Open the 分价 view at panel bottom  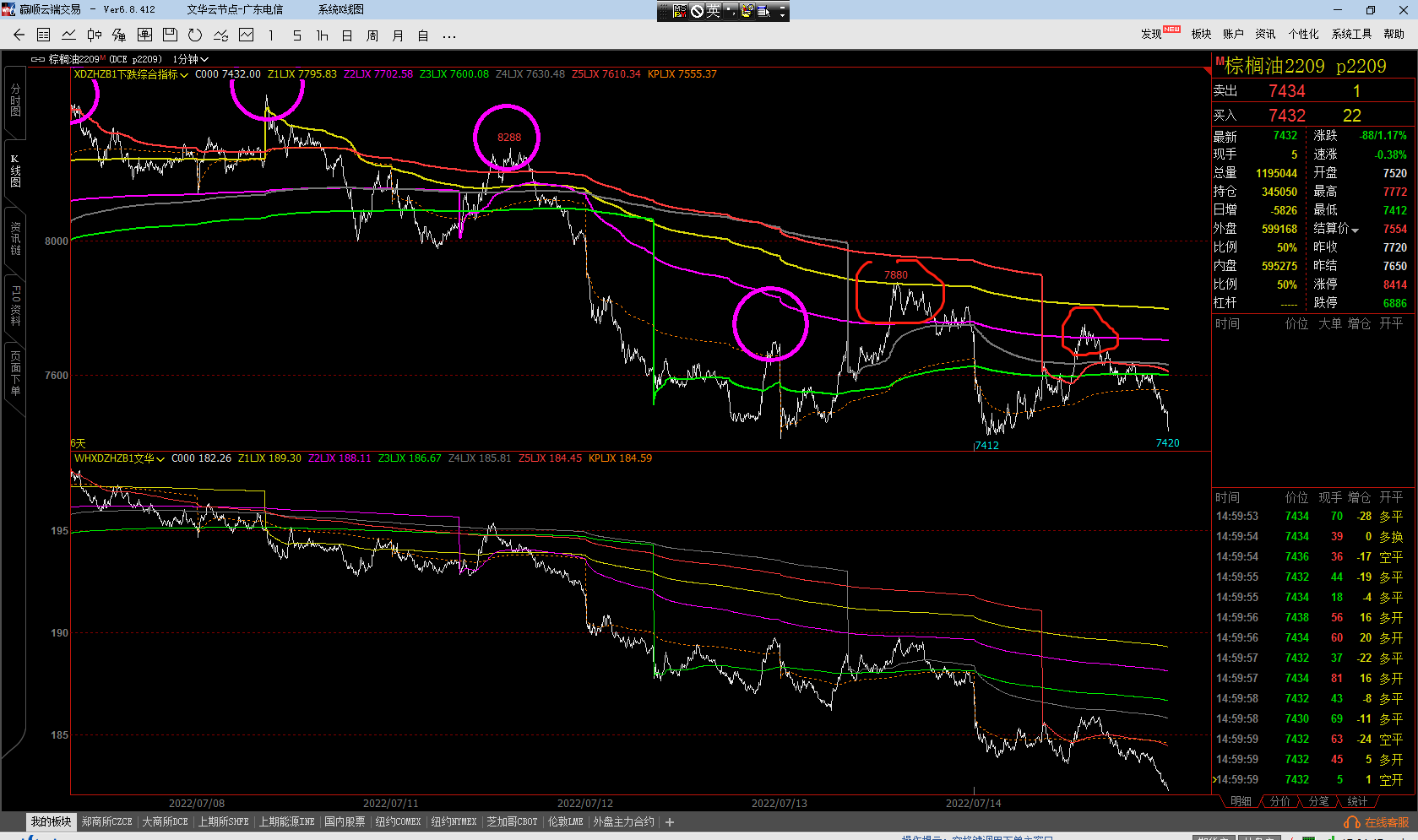coord(1279,801)
